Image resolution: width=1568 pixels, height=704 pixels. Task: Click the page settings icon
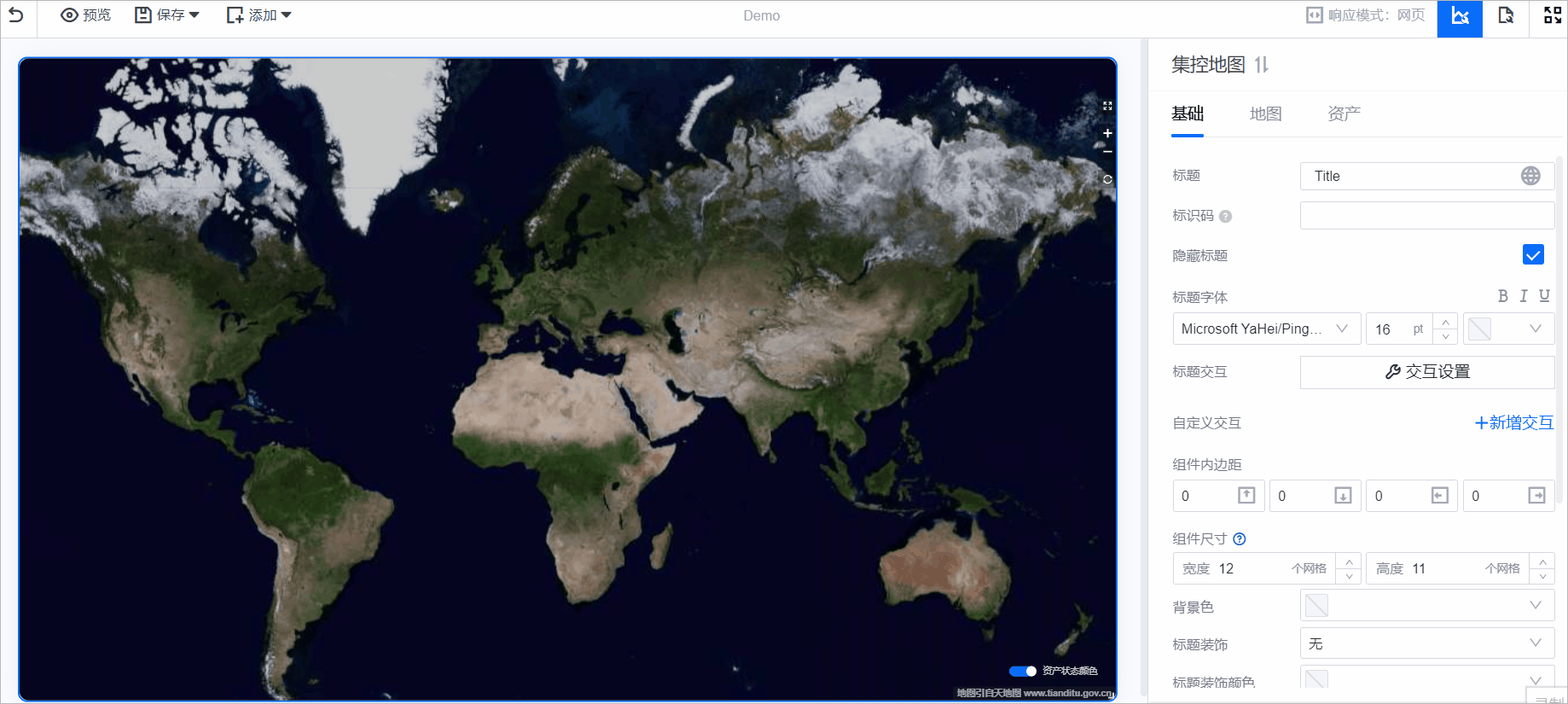[1506, 16]
